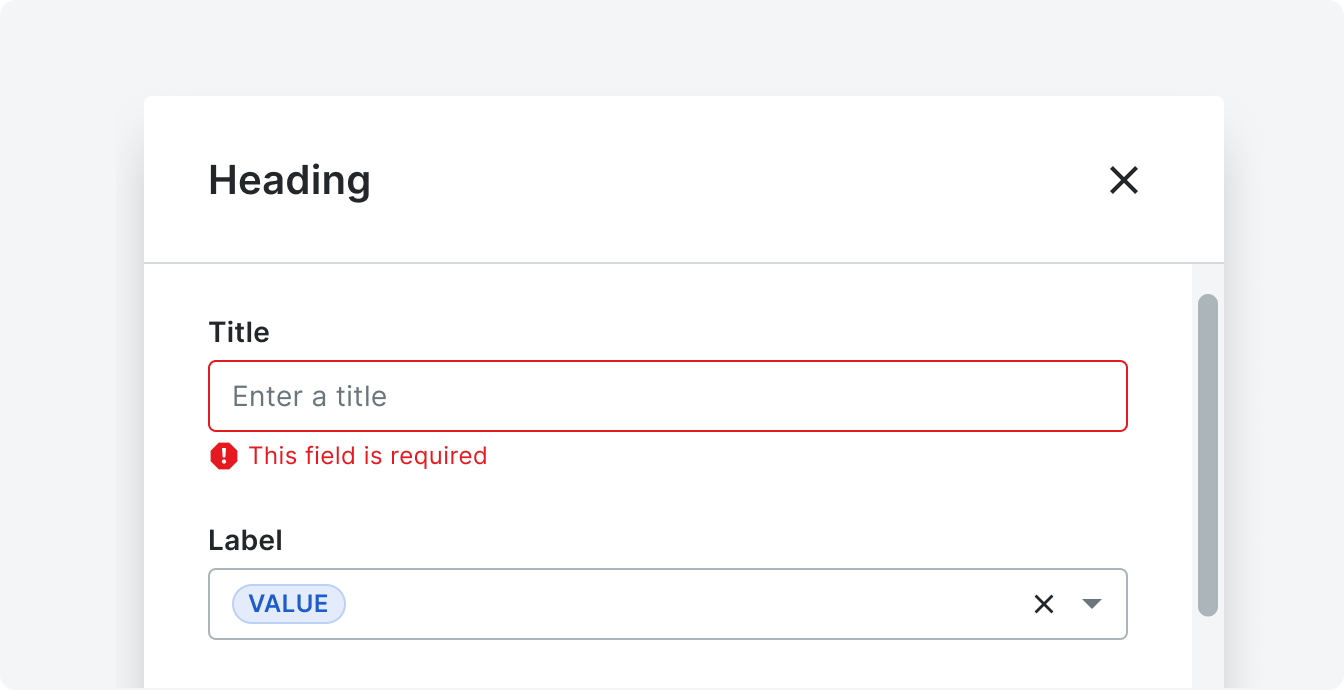Focus the Title input field
The height and width of the screenshot is (690, 1344).
pyautogui.click(x=668, y=396)
